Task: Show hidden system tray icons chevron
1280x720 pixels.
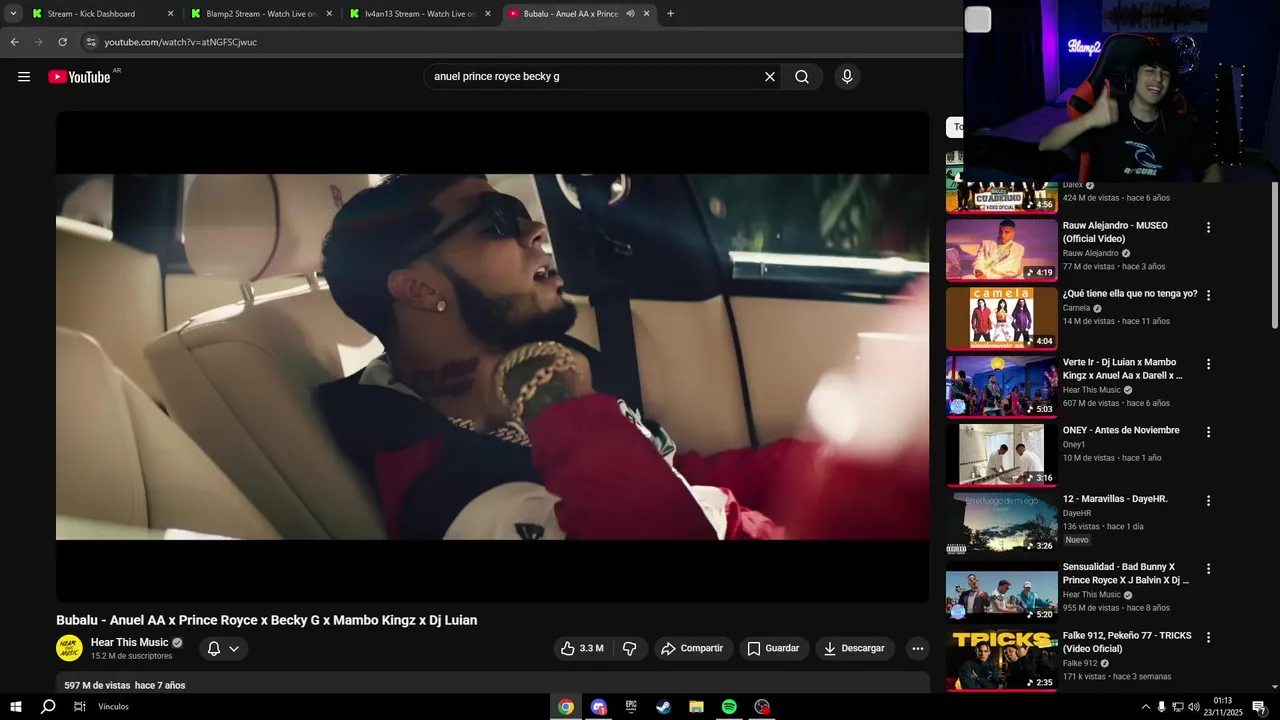Action: click(1145, 707)
